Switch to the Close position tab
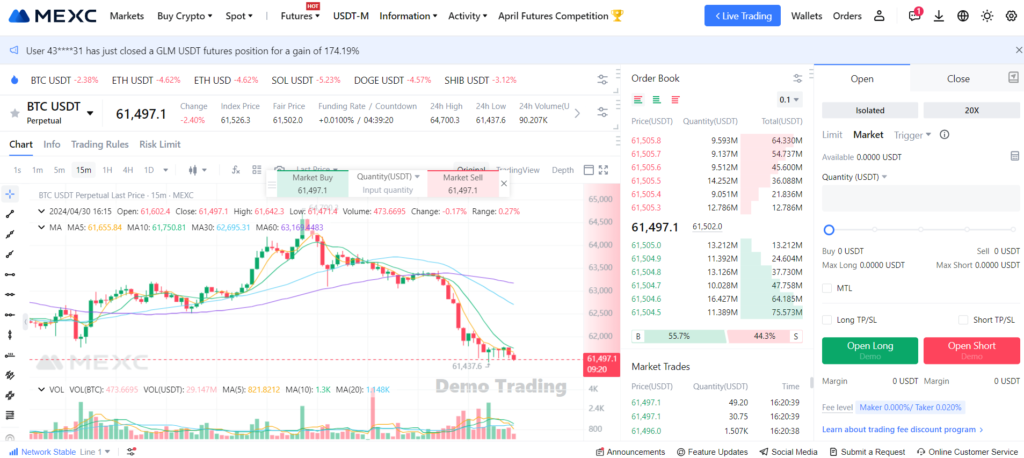The height and width of the screenshot is (458, 1024). coord(958,78)
